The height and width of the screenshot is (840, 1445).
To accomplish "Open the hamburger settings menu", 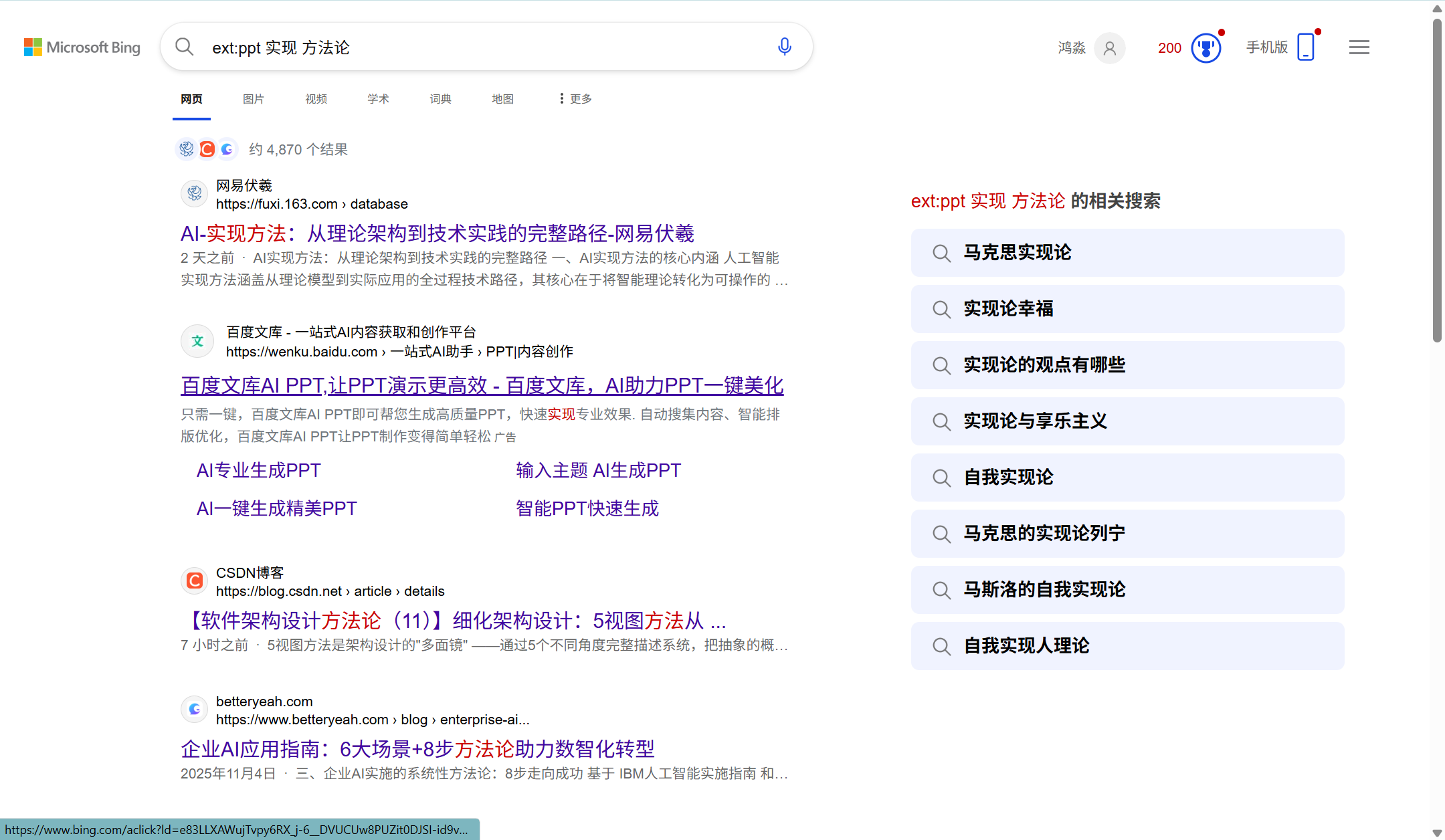I will click(x=1359, y=47).
